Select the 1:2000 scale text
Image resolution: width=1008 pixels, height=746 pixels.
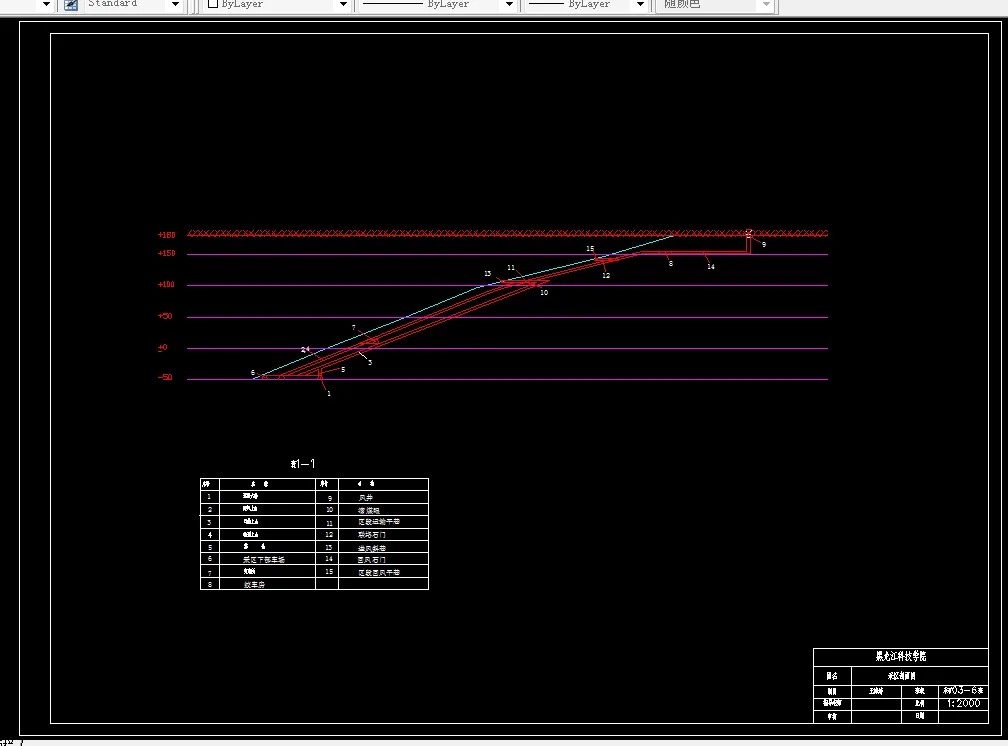[964, 704]
